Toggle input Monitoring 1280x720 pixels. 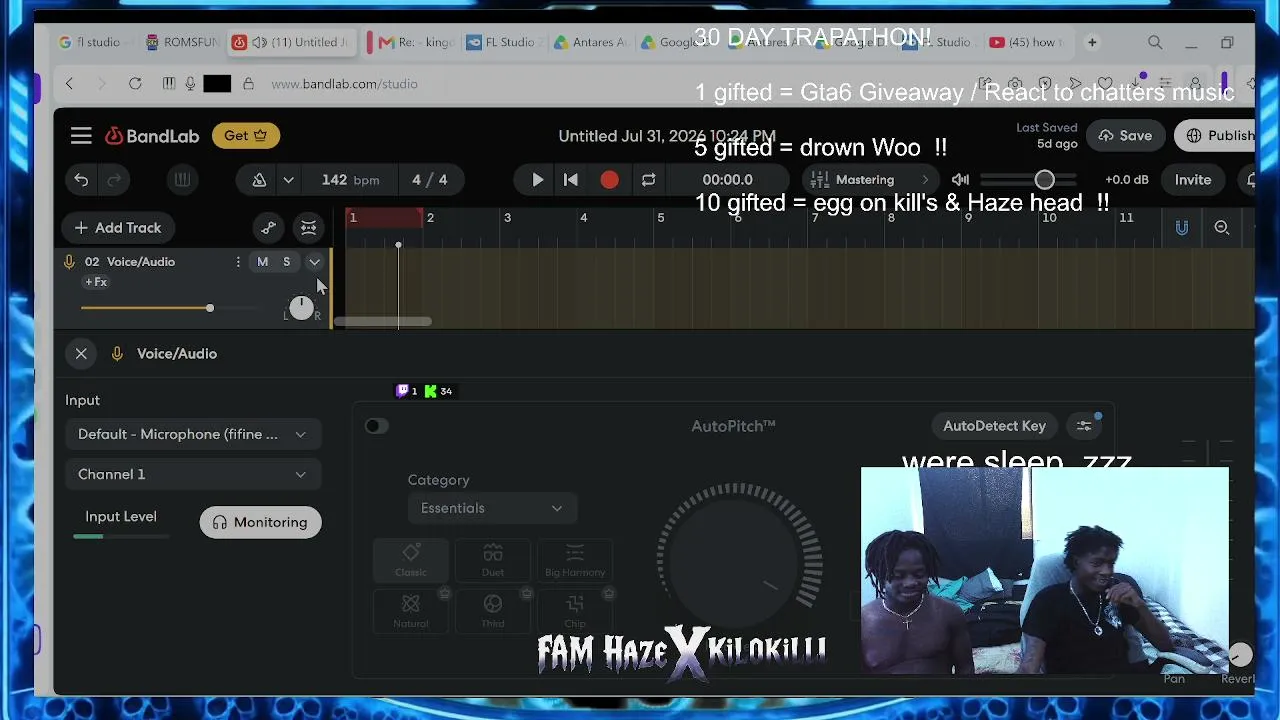(260, 522)
